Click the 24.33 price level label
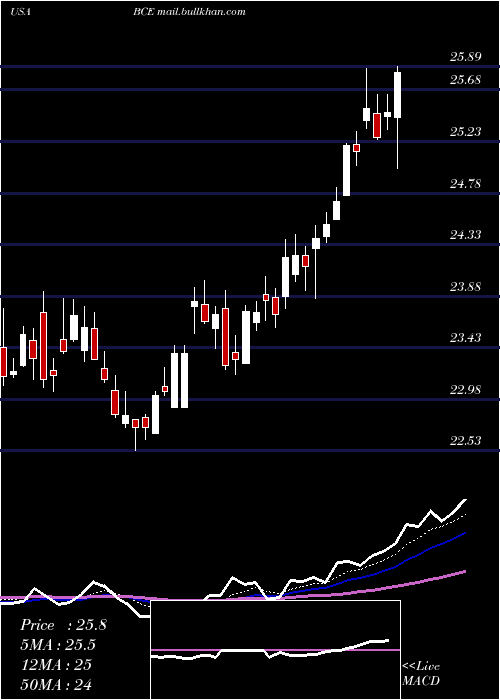The image size is (500, 700). pyautogui.click(x=465, y=235)
